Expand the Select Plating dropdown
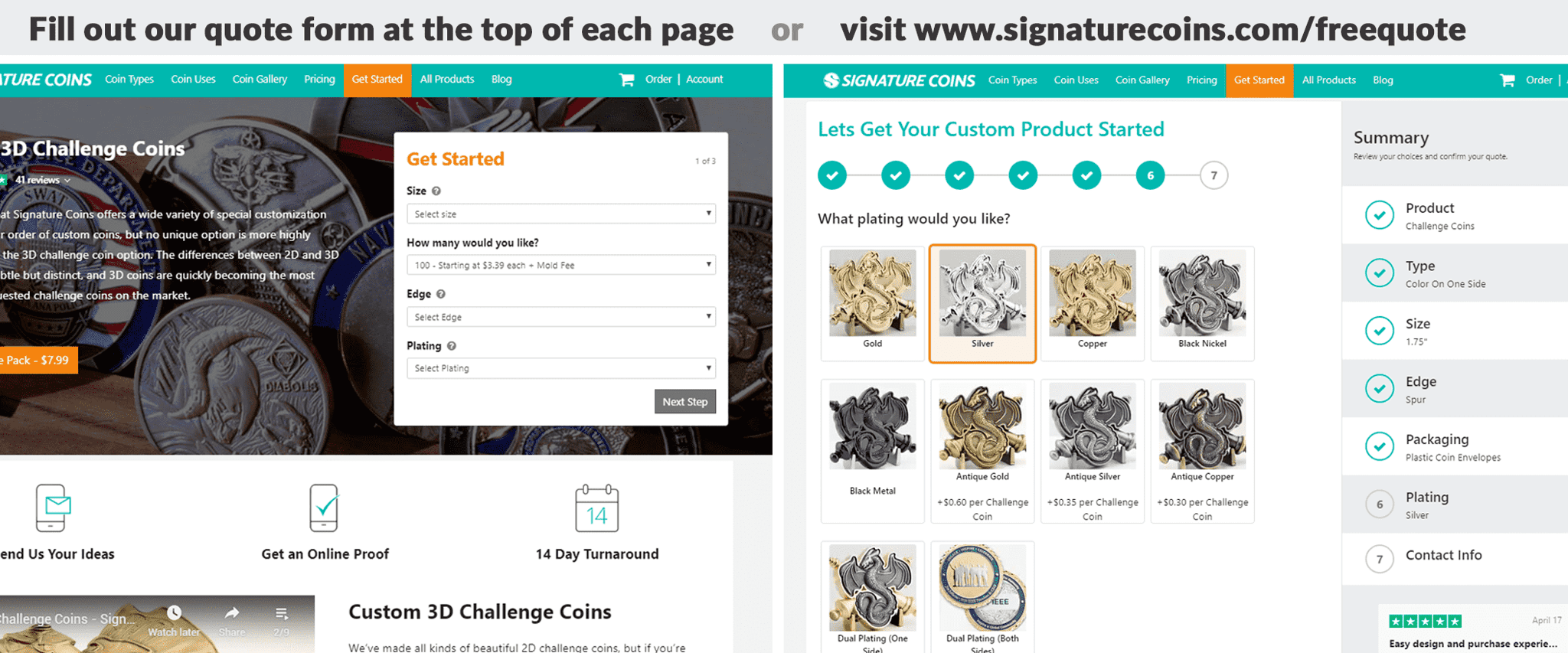 [560, 368]
